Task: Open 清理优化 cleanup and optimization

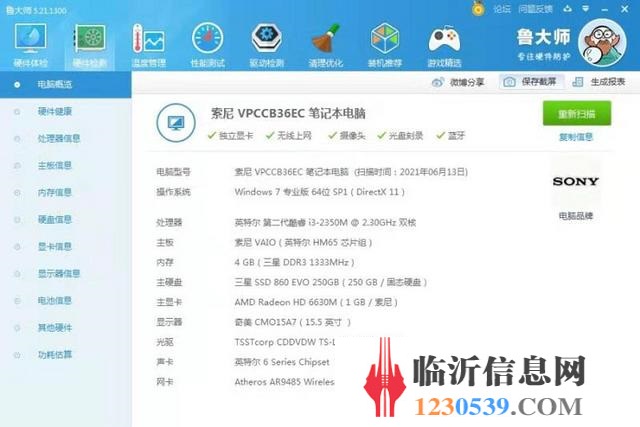Action: (326, 45)
